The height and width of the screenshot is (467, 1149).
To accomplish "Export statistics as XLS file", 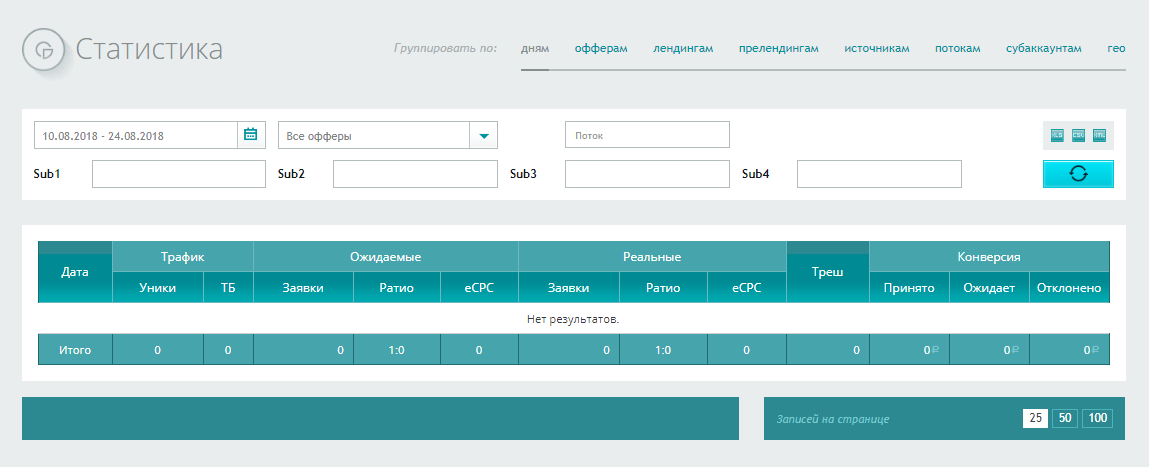I will [x=1057, y=135].
